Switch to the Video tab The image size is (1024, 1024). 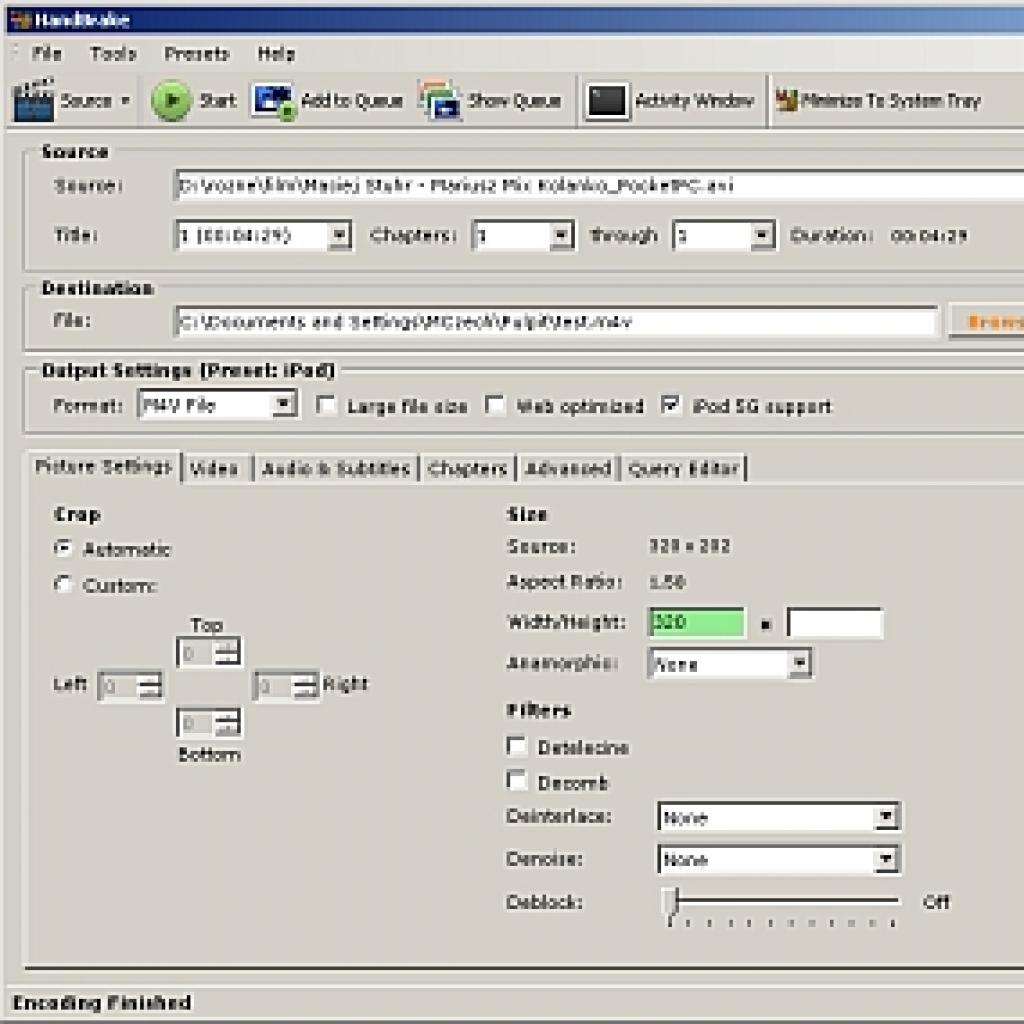[214, 468]
